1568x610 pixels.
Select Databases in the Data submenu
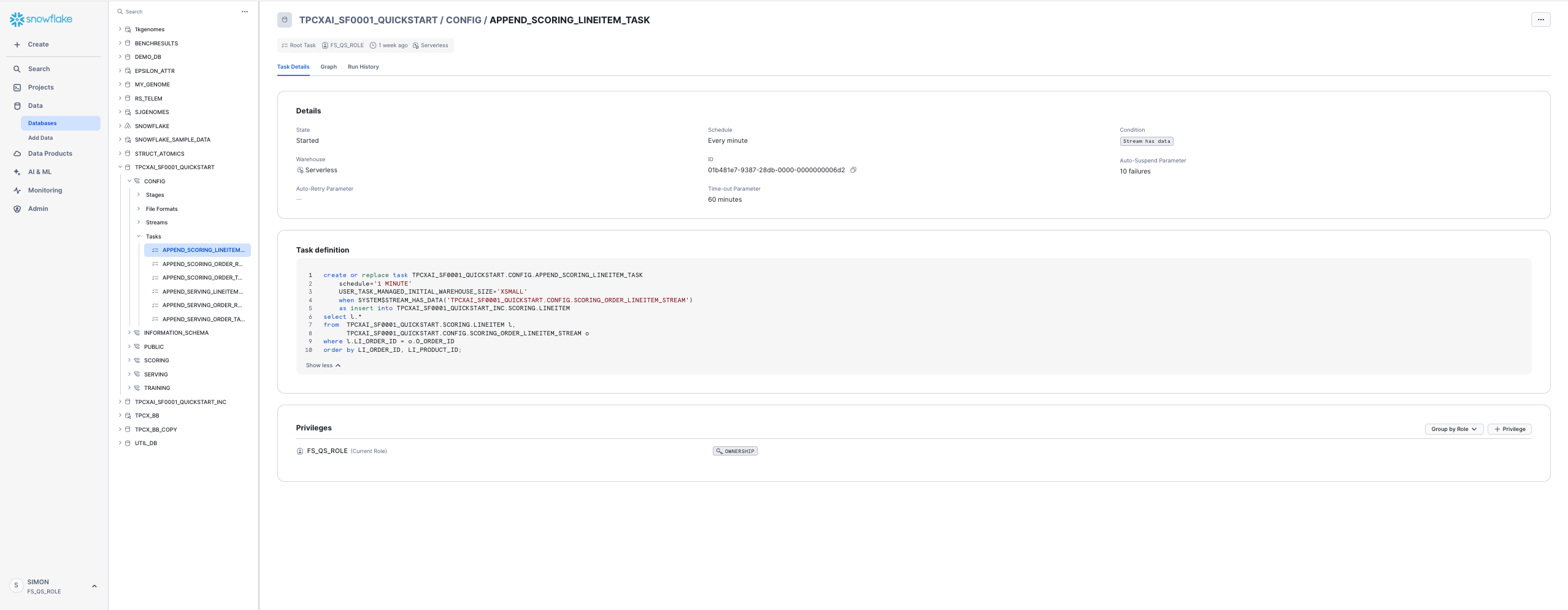coord(61,123)
